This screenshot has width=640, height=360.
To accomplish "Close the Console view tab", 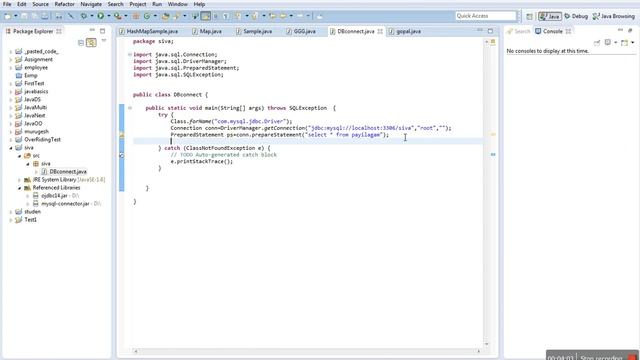I will pyautogui.click(x=568, y=31).
